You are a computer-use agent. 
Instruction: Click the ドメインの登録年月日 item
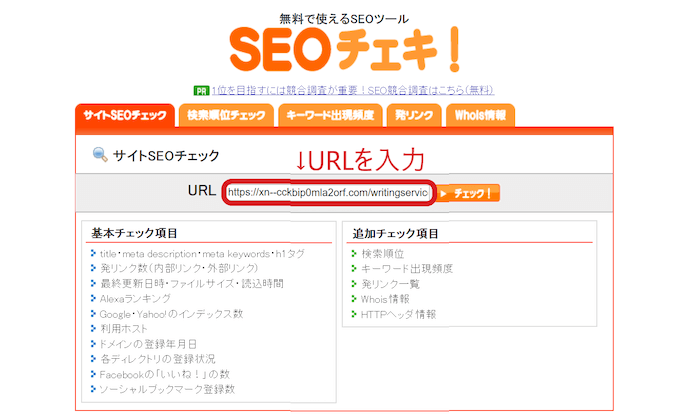(148, 344)
